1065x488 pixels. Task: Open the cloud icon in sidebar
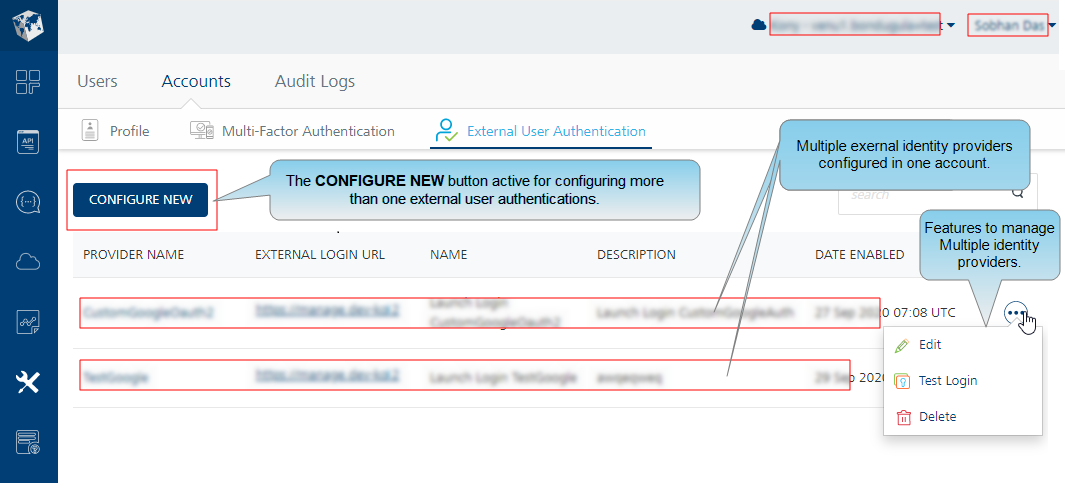click(x=29, y=262)
